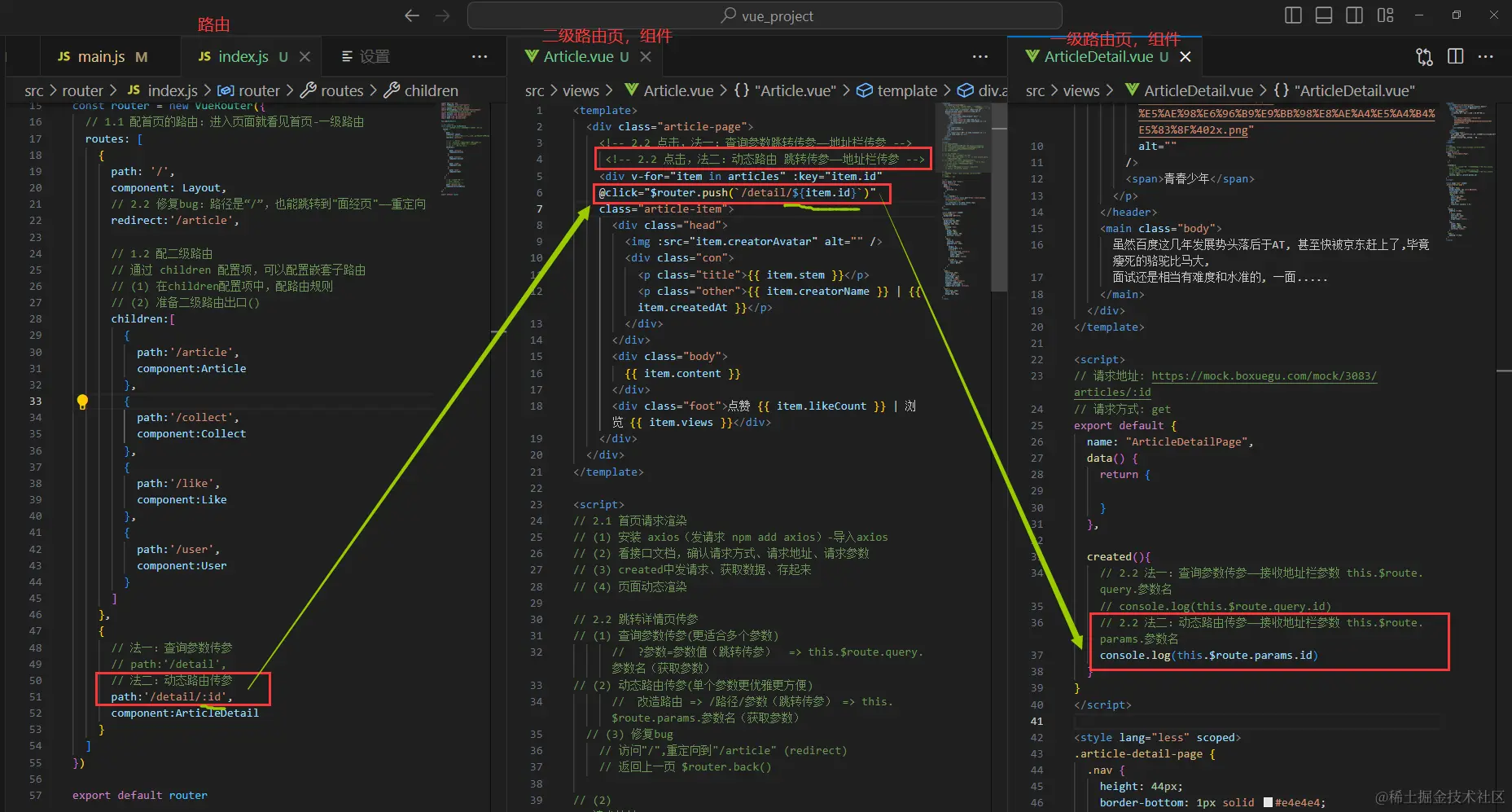Click the {} "Article.vue" breadcrumb symbol

pyautogui.click(x=785, y=90)
